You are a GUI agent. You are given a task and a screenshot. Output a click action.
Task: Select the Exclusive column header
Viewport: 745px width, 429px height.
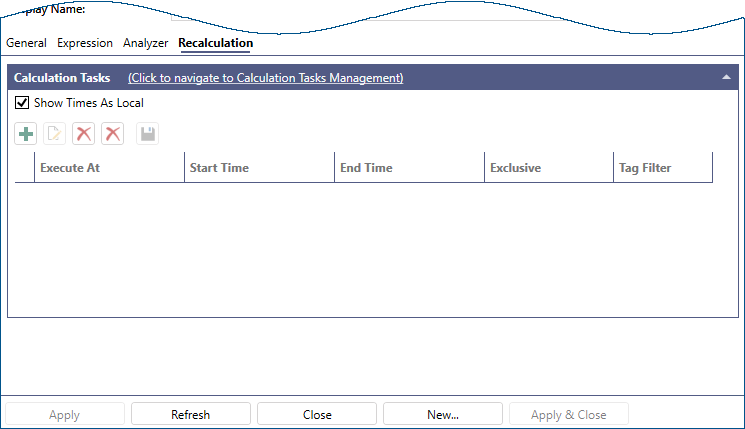tap(549, 168)
